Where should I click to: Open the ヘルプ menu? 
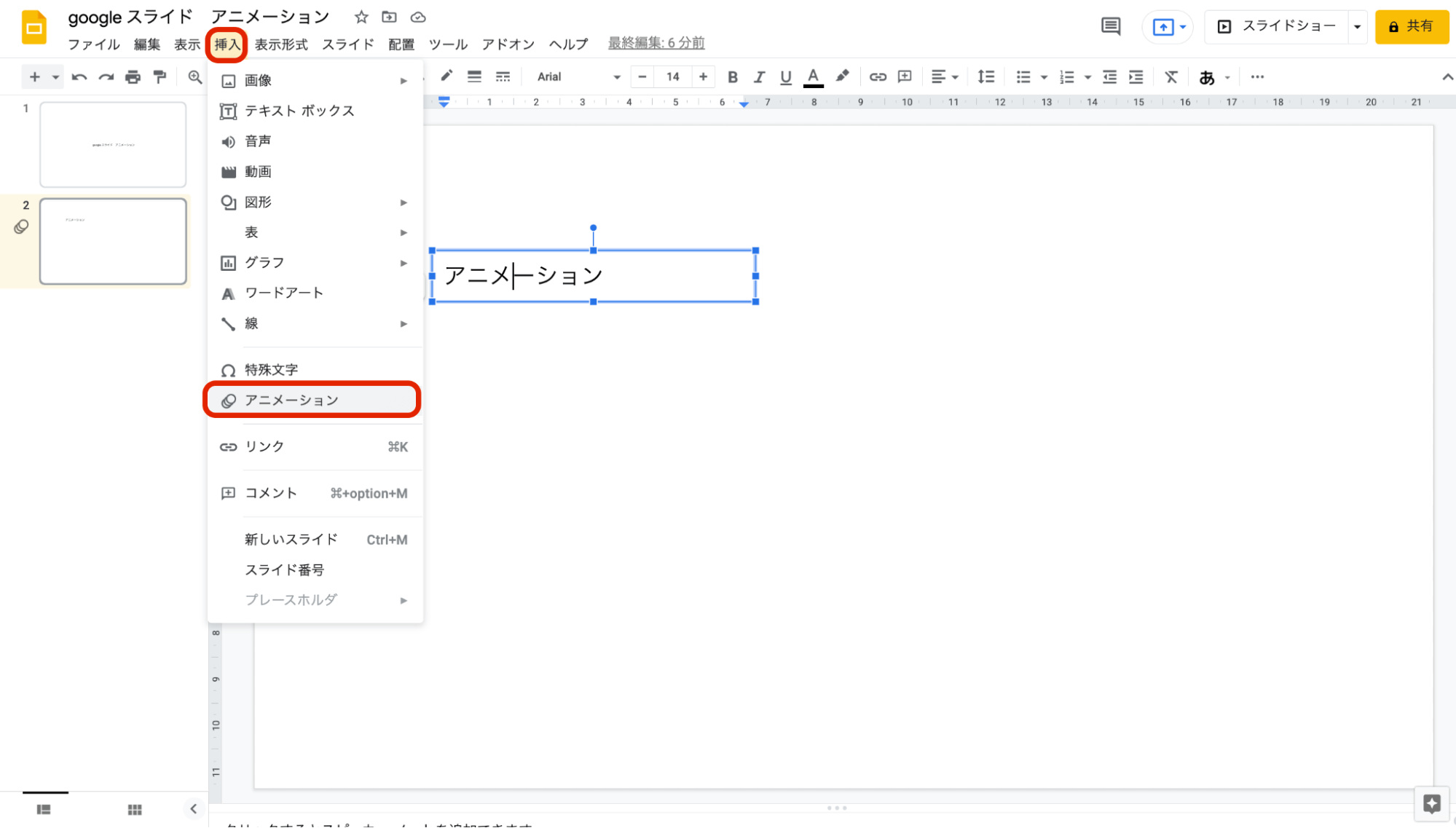[x=568, y=44]
